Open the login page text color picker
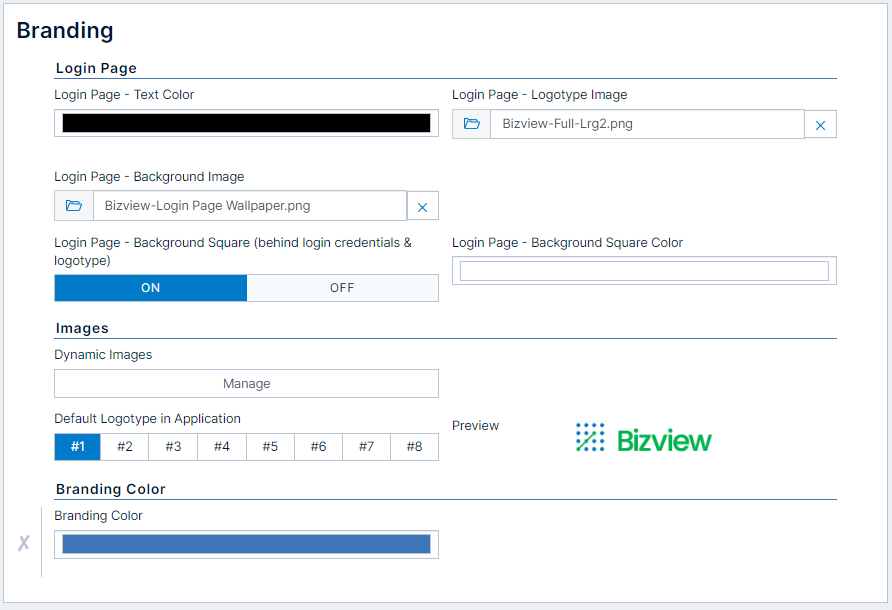Image resolution: width=892 pixels, height=610 pixels. [x=246, y=122]
